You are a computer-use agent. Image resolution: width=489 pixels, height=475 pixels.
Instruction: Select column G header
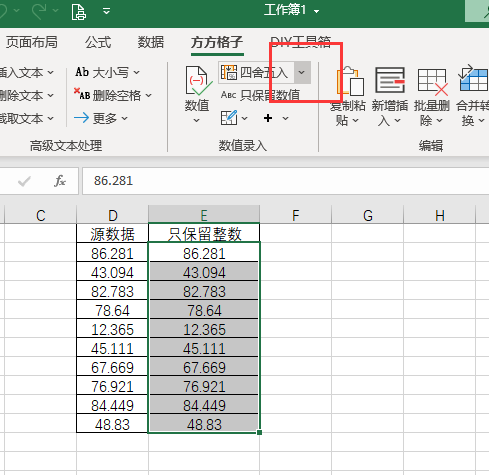[x=368, y=215]
